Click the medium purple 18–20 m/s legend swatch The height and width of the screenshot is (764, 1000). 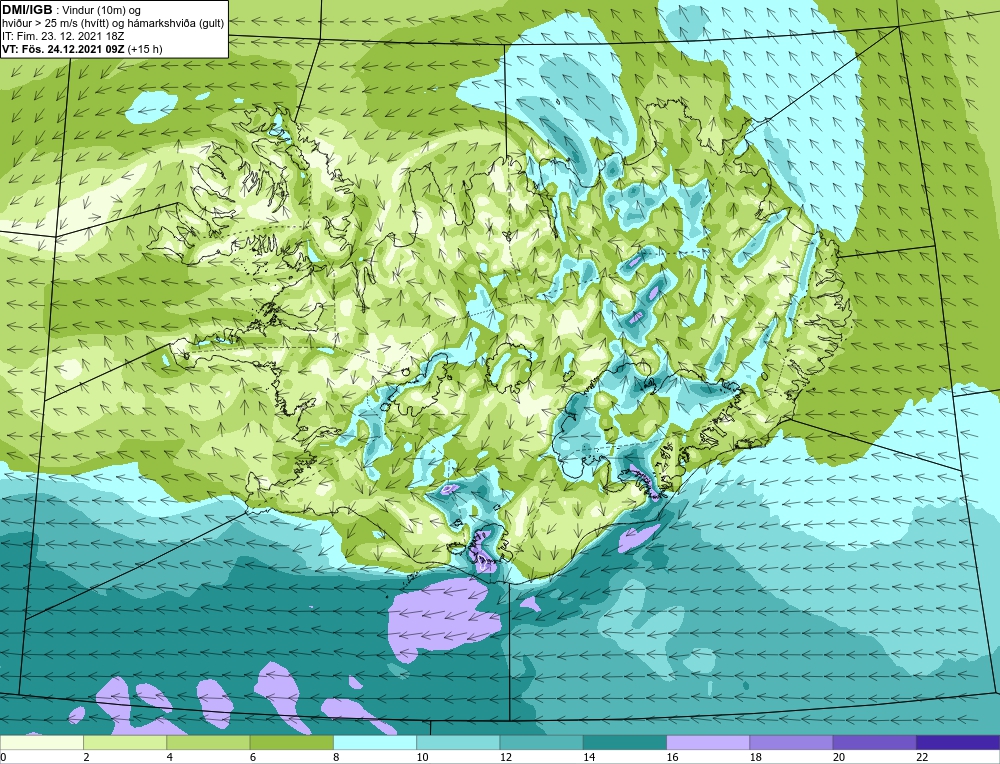click(x=791, y=742)
